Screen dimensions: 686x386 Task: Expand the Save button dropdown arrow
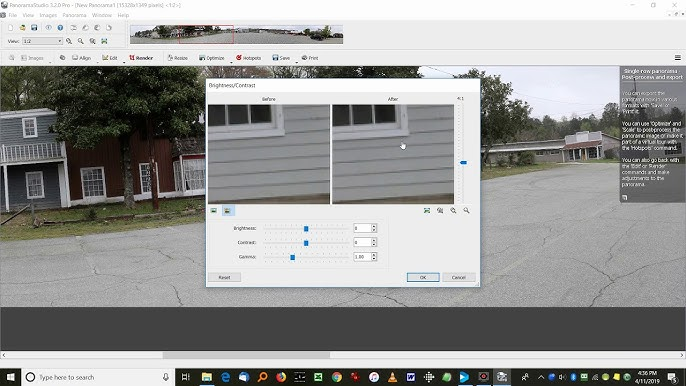(x=296, y=62)
